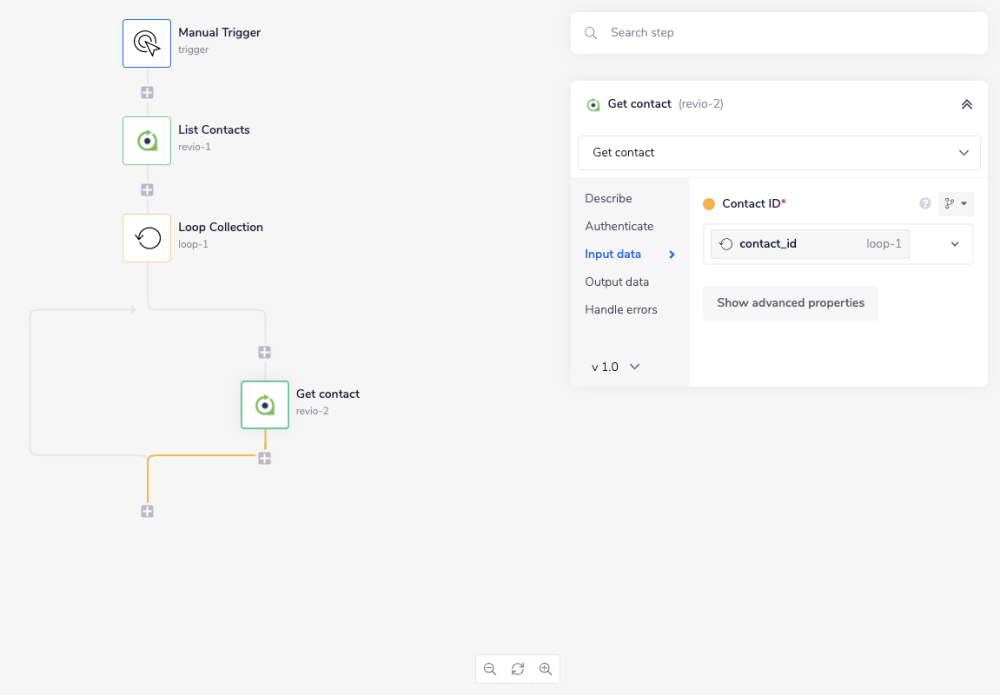Image resolution: width=1000 pixels, height=696 pixels.
Task: Switch to the Output data tab
Action: click(616, 282)
